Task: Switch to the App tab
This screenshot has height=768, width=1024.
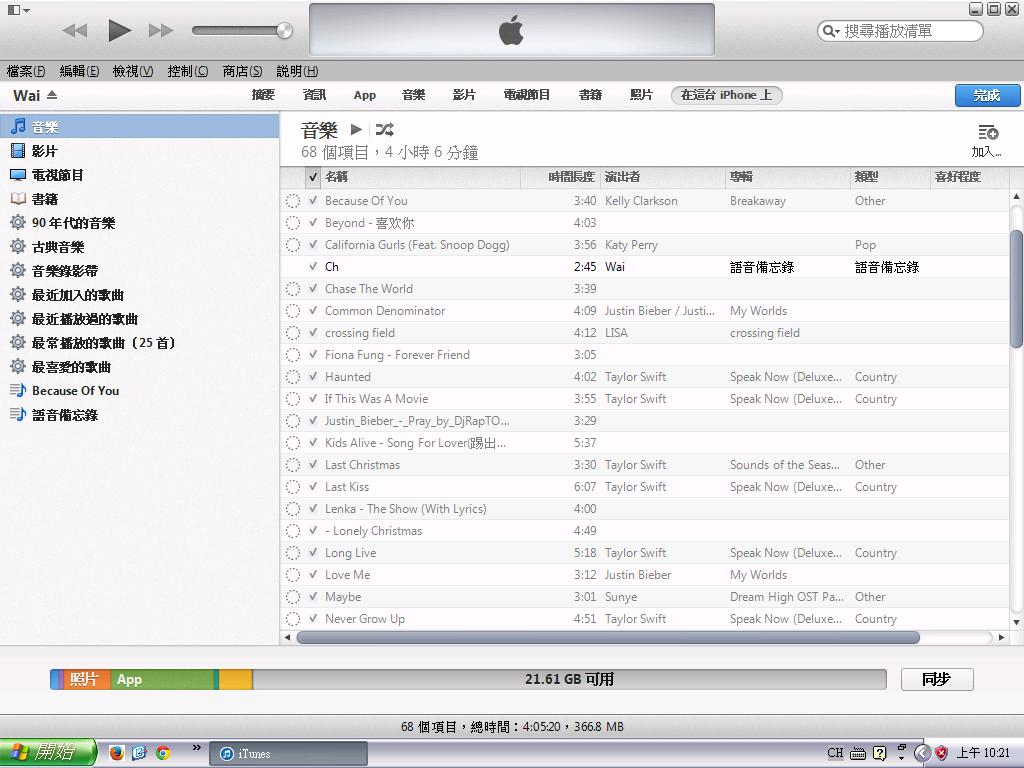Action: tap(364, 95)
